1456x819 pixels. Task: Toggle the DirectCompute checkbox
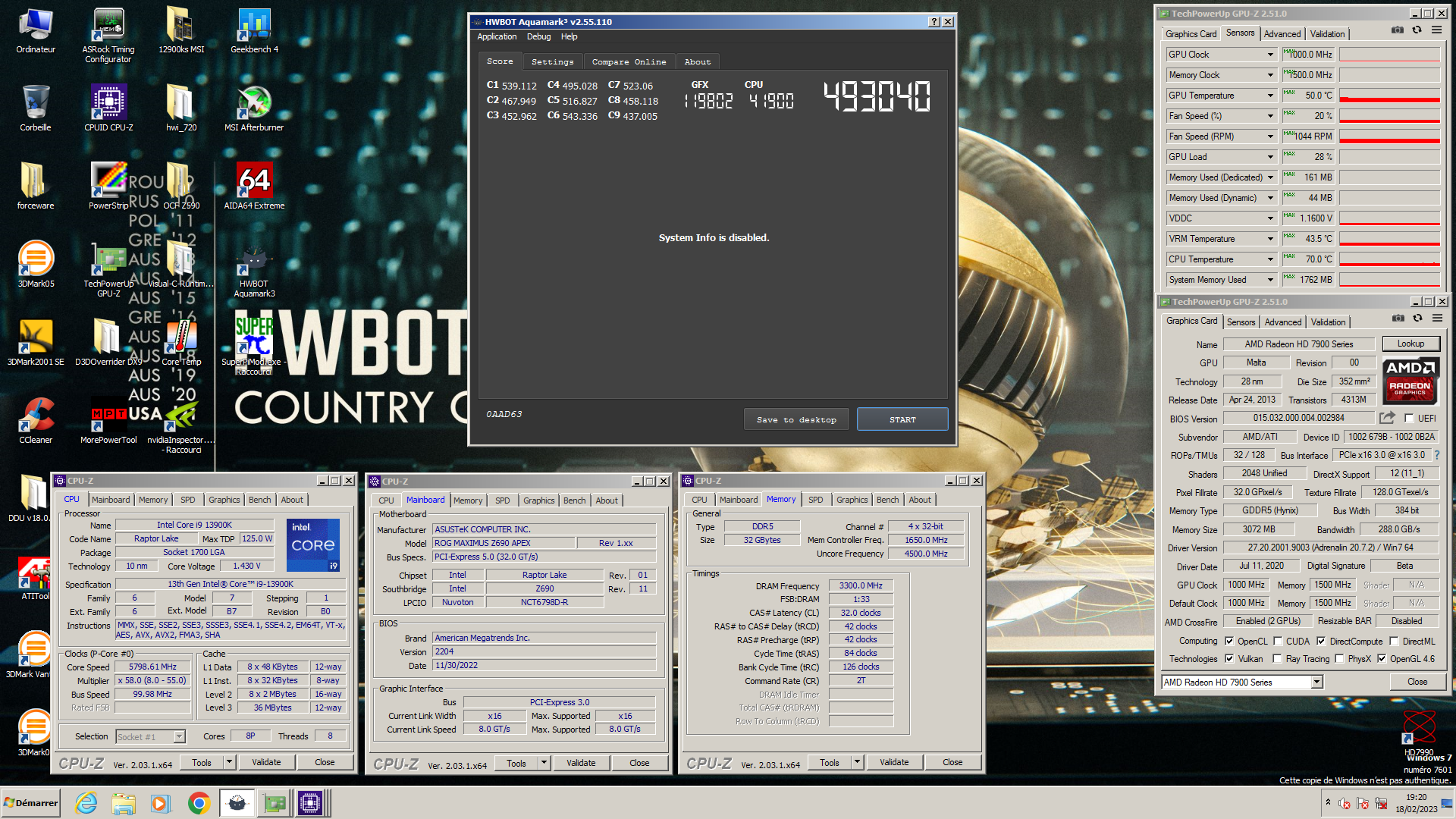click(1321, 642)
